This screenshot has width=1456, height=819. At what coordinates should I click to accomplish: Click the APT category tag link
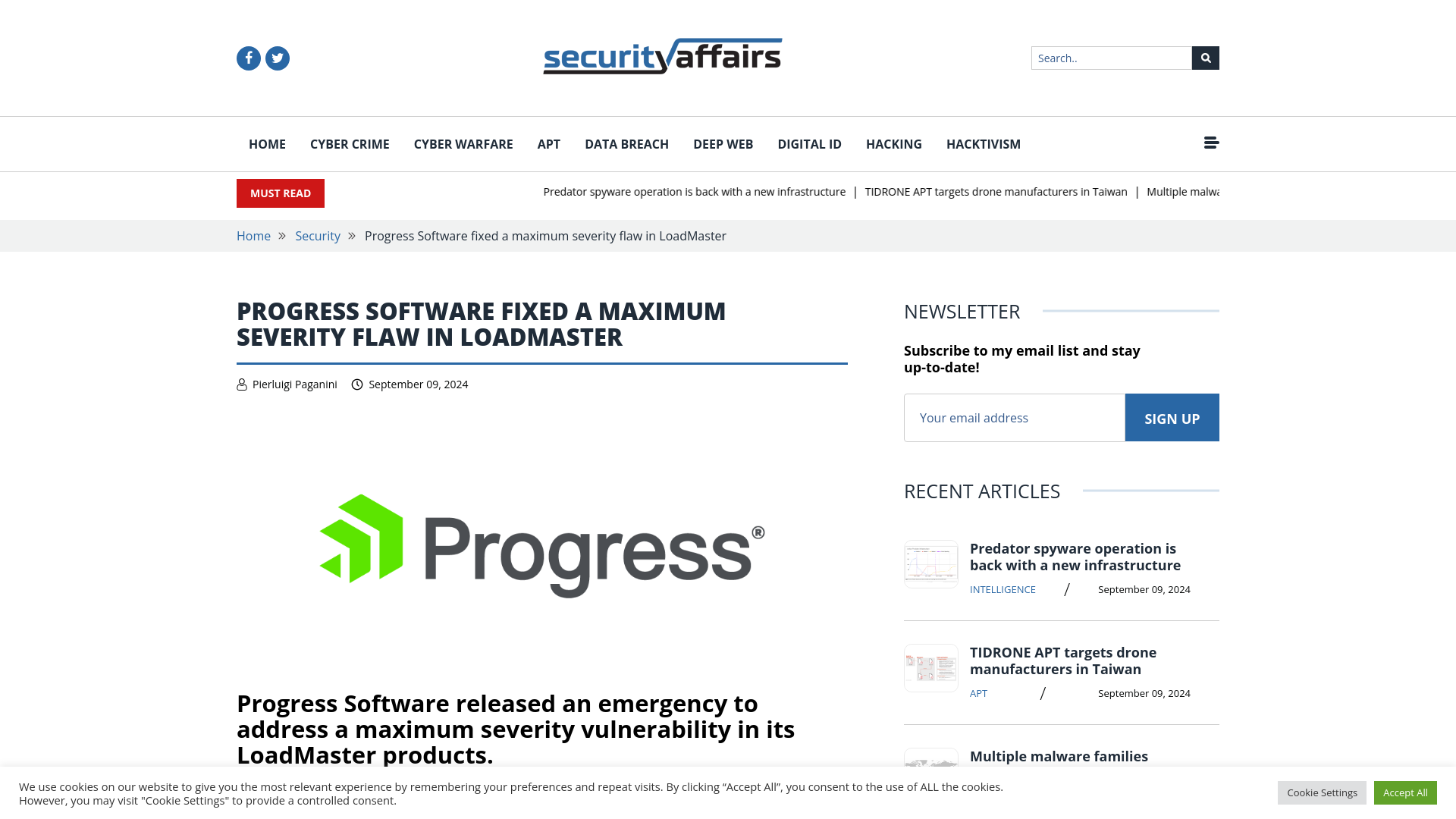point(978,693)
